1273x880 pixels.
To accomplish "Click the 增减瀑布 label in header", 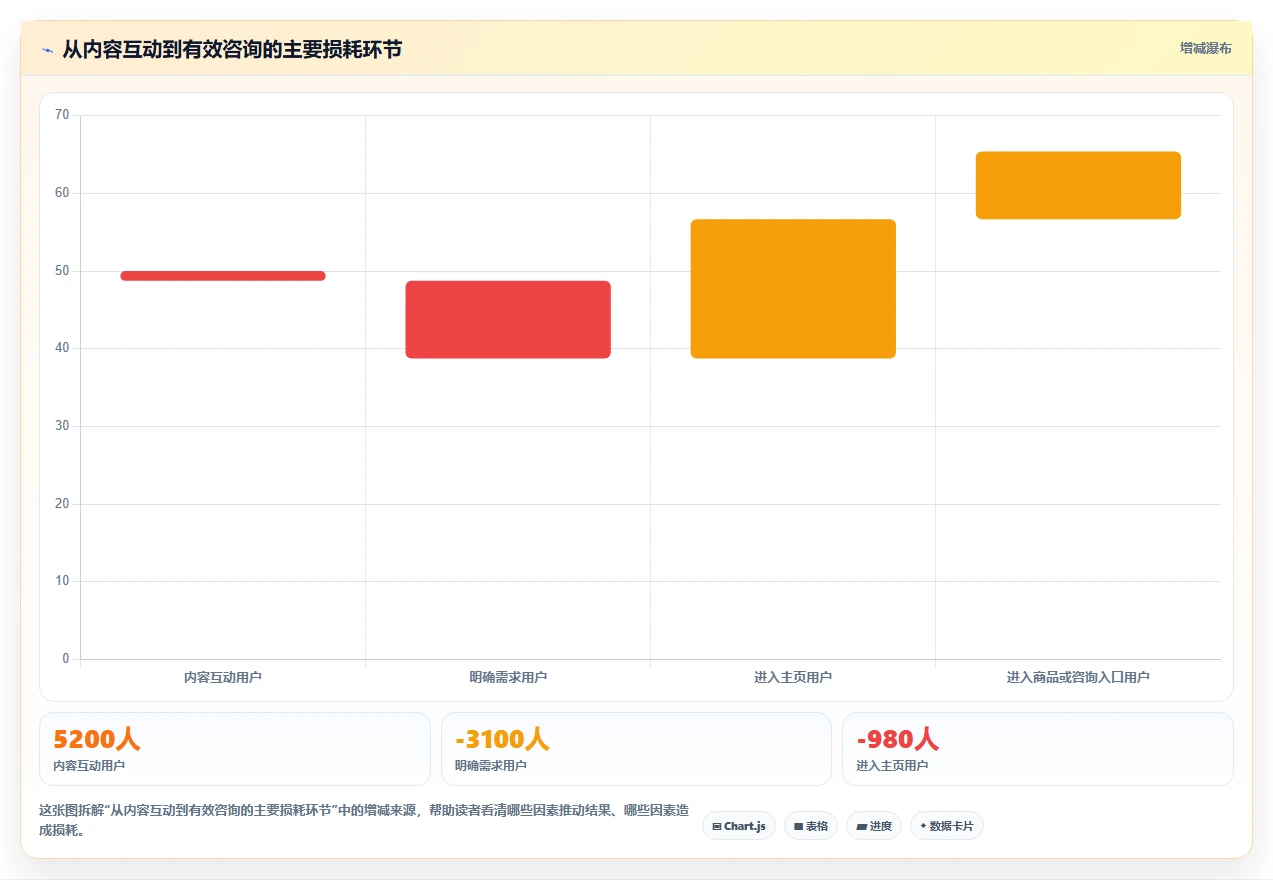I will (1206, 48).
